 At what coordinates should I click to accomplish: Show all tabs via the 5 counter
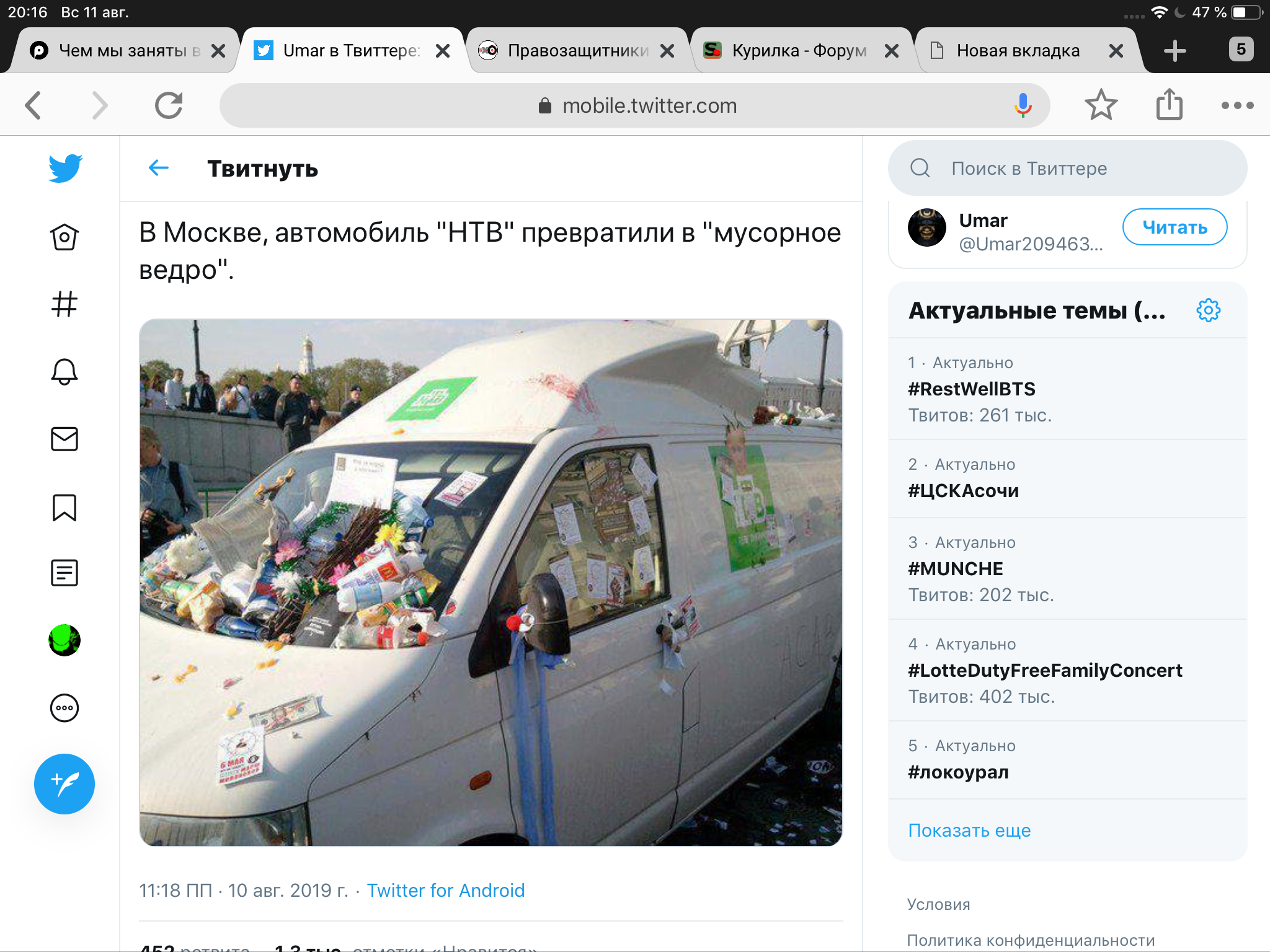tap(1241, 50)
